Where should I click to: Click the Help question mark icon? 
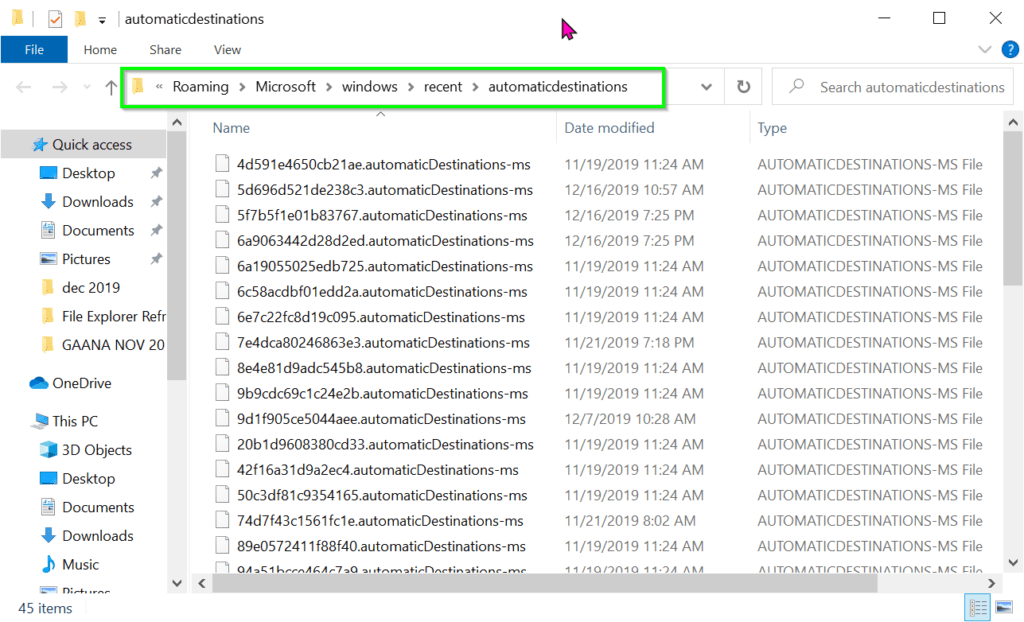coord(1010,49)
